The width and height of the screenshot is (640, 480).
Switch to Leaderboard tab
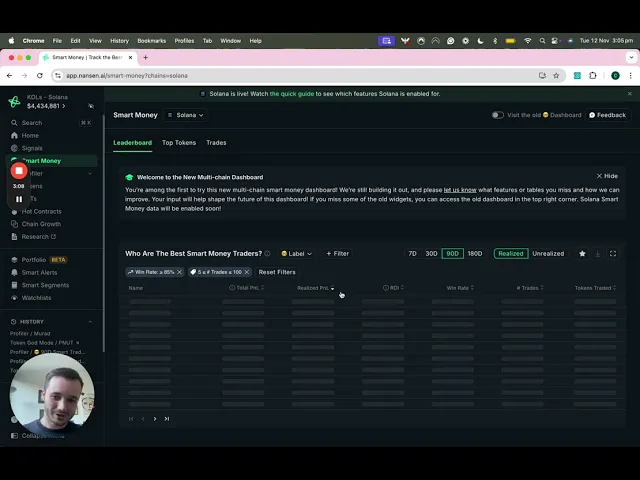point(132,143)
